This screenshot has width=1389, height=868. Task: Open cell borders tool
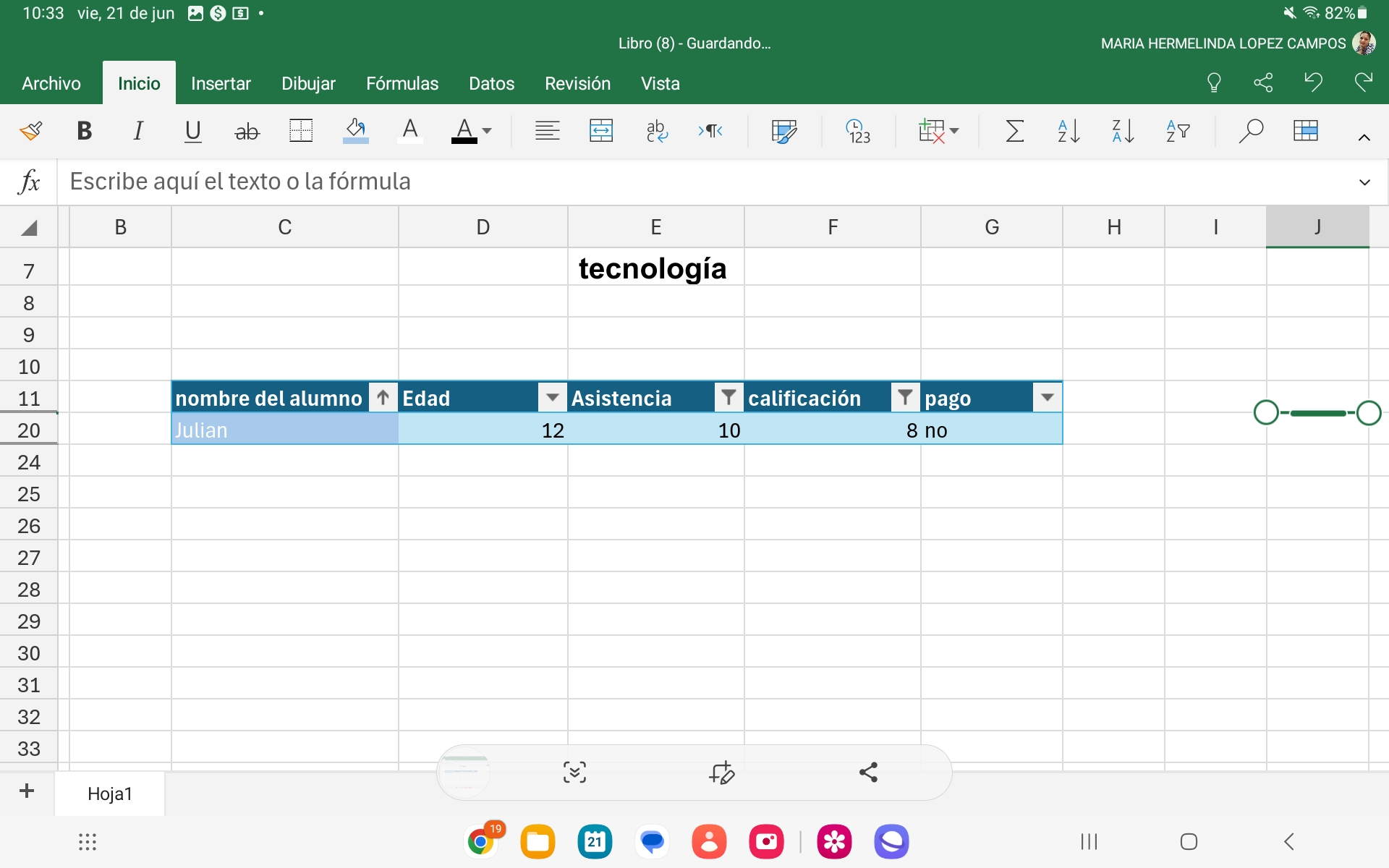tap(300, 131)
